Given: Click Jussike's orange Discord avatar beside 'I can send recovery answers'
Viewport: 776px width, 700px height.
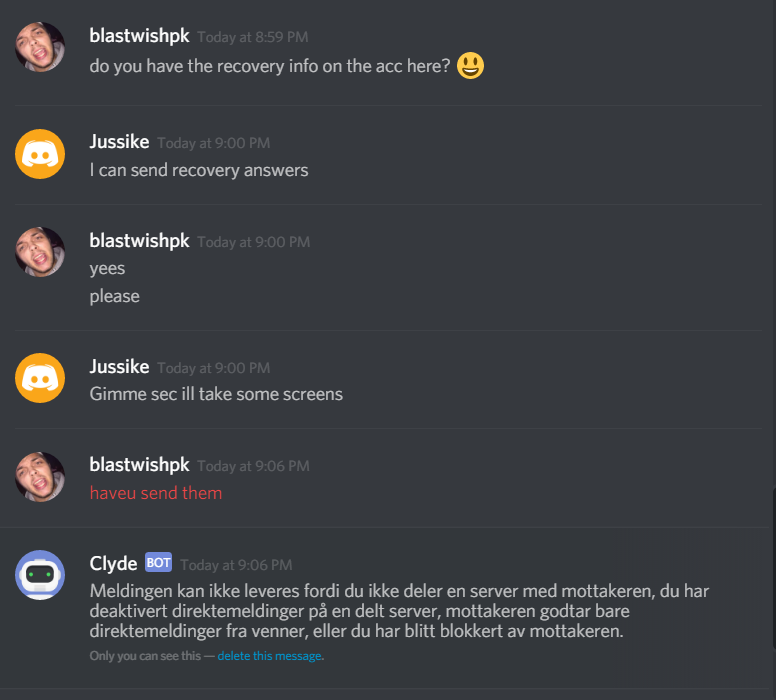Looking at the screenshot, I should 40,154.
